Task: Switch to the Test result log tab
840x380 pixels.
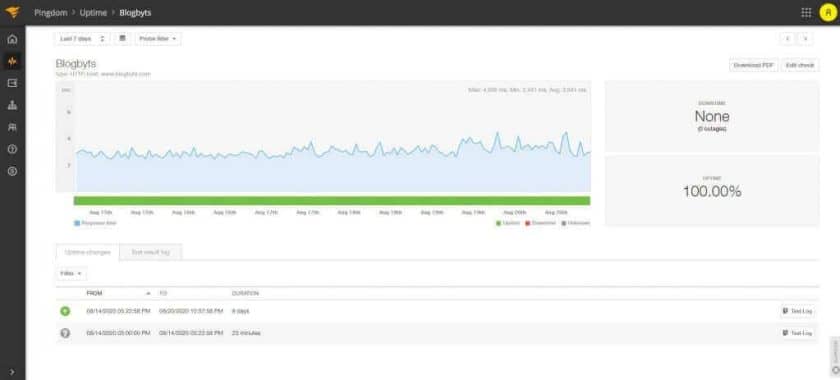Action: 151,252
